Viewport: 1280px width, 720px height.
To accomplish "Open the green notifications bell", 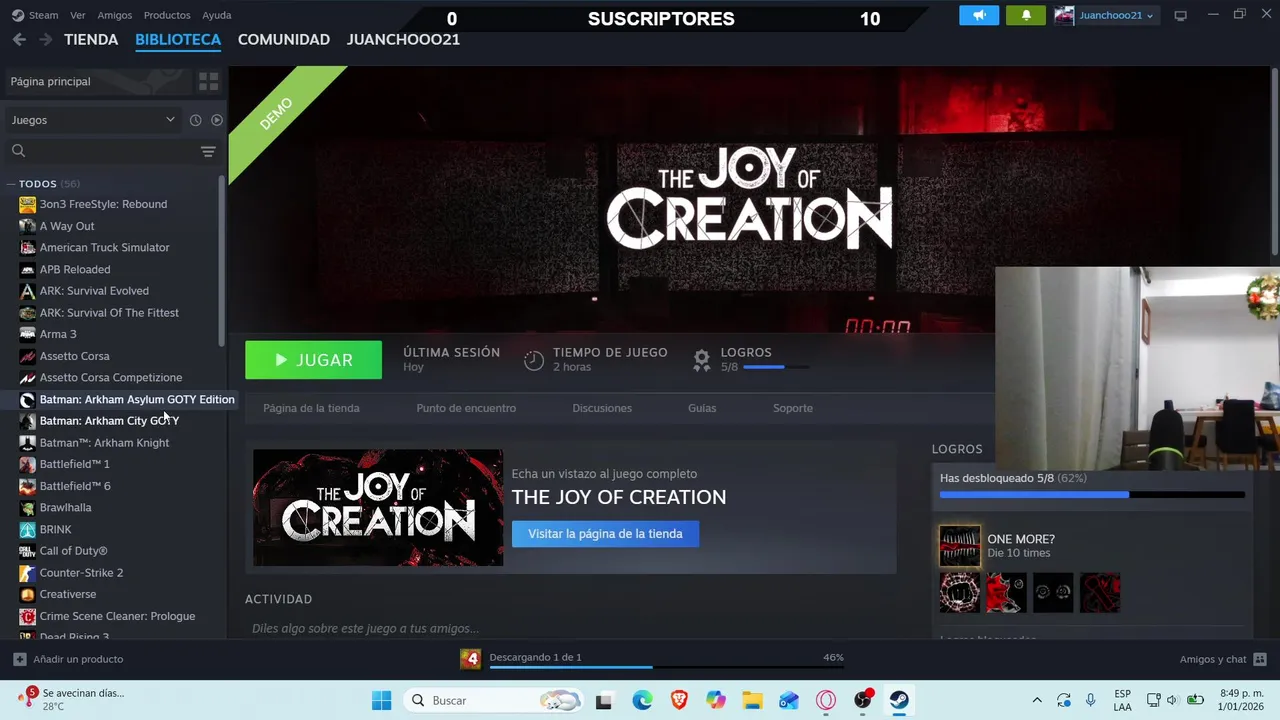I will click(1026, 15).
